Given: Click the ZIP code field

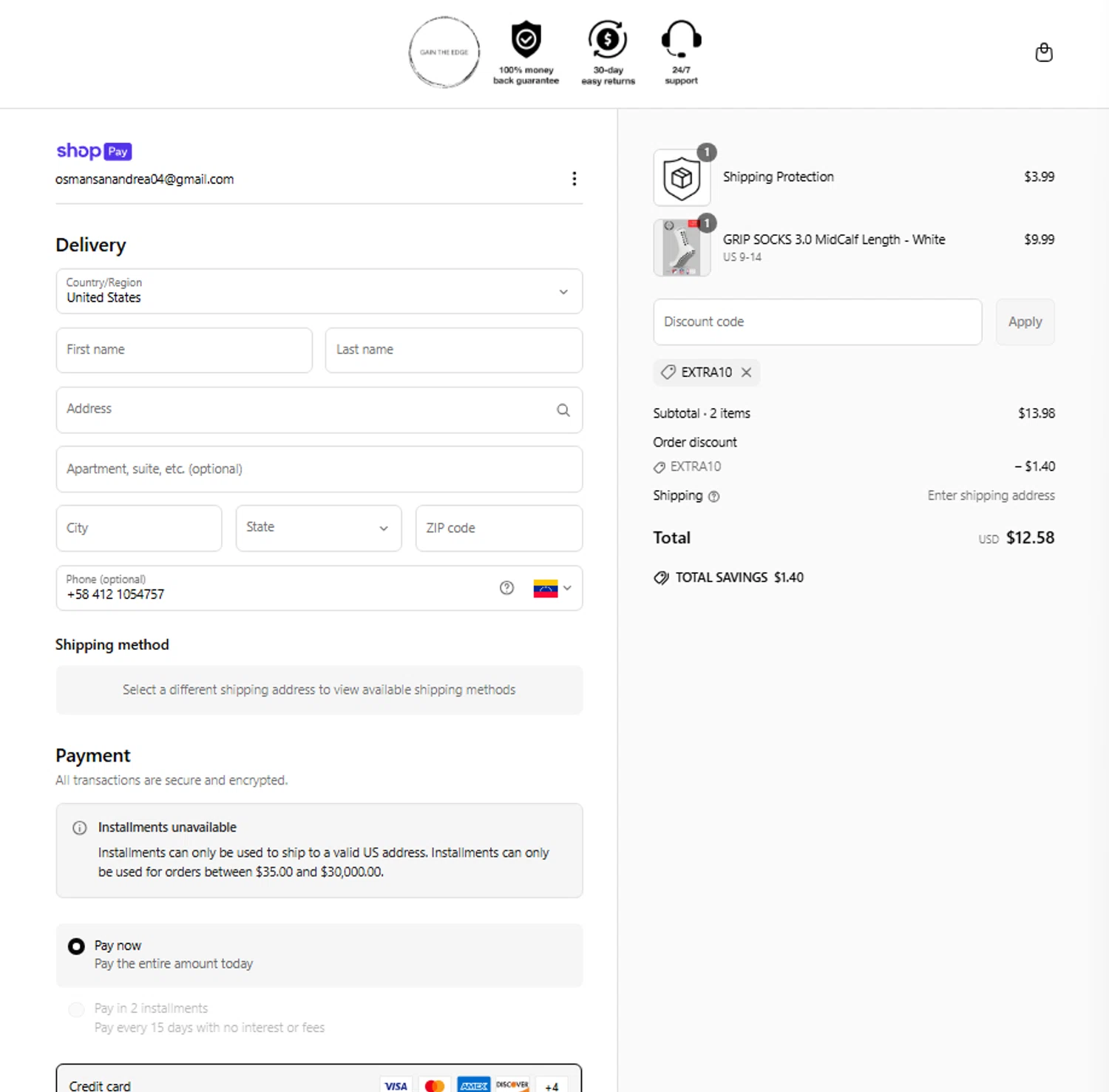Looking at the screenshot, I should (x=499, y=528).
